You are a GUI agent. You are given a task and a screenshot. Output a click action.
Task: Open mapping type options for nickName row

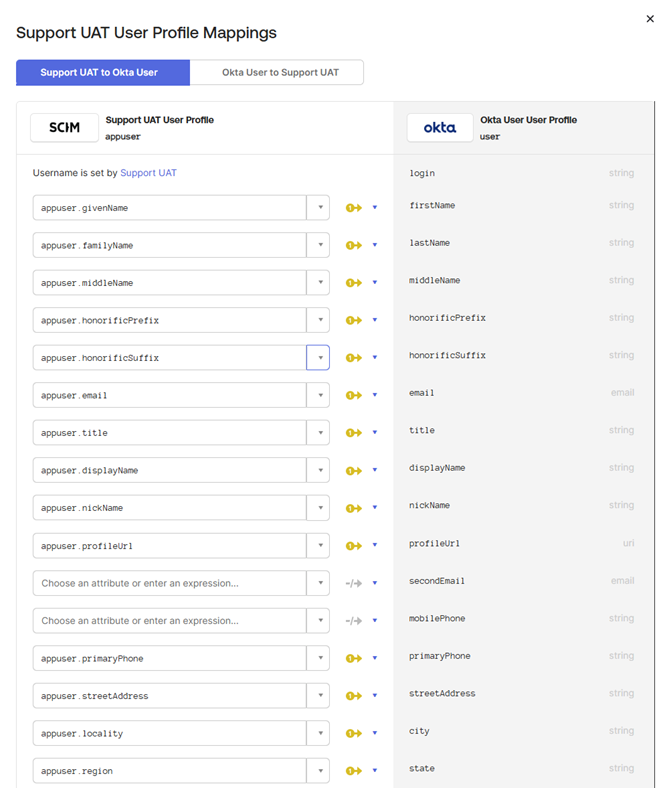coord(375,508)
